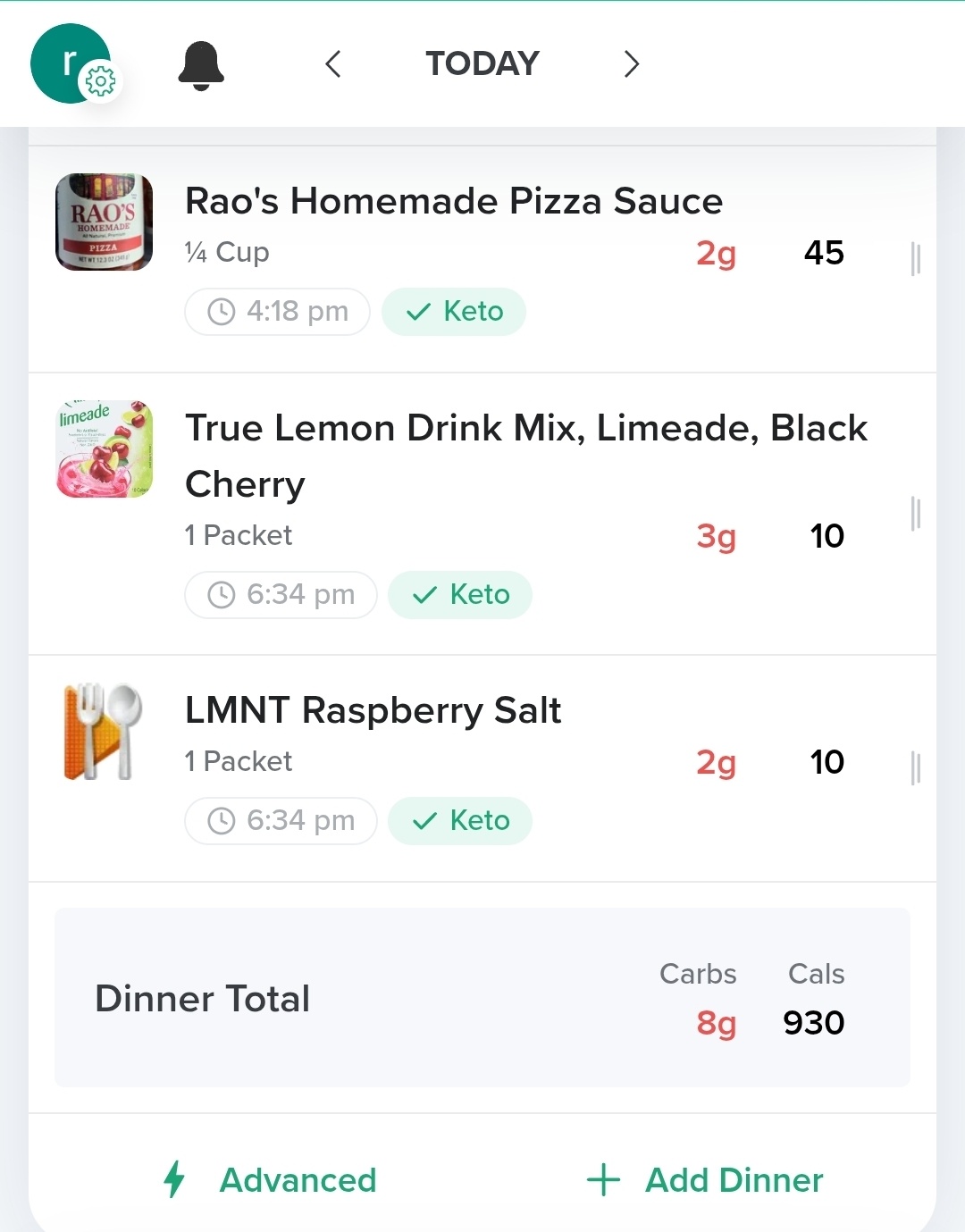Grab drag handle beside LMNT Raspberry Salt
The image size is (965, 1232).
click(915, 768)
